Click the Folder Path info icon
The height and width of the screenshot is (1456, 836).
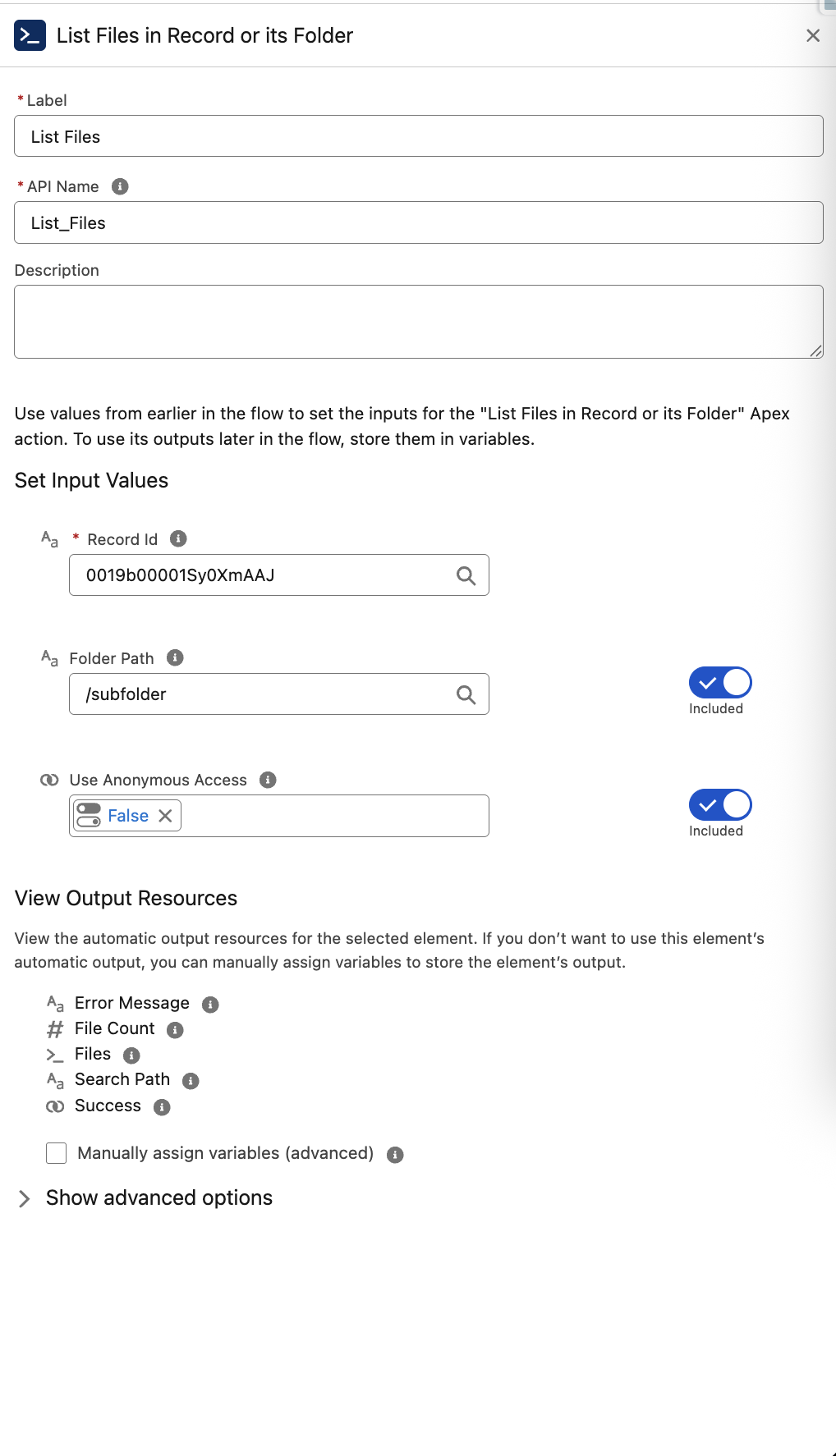pyautogui.click(x=175, y=657)
